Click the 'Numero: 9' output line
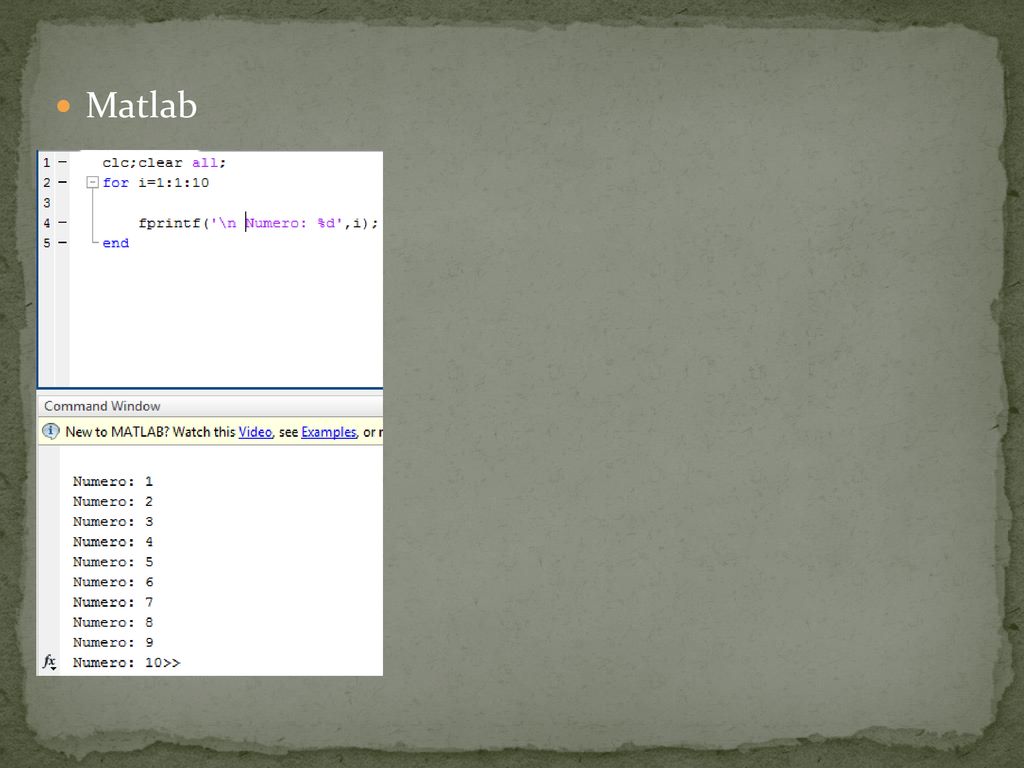The image size is (1024, 768). tap(113, 643)
